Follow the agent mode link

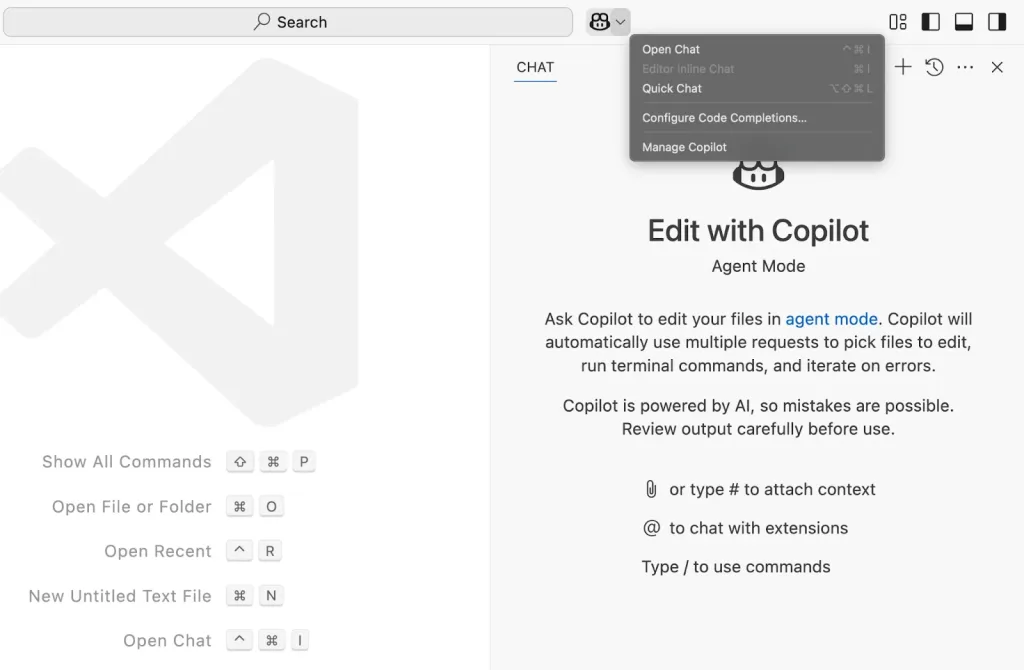click(x=831, y=319)
